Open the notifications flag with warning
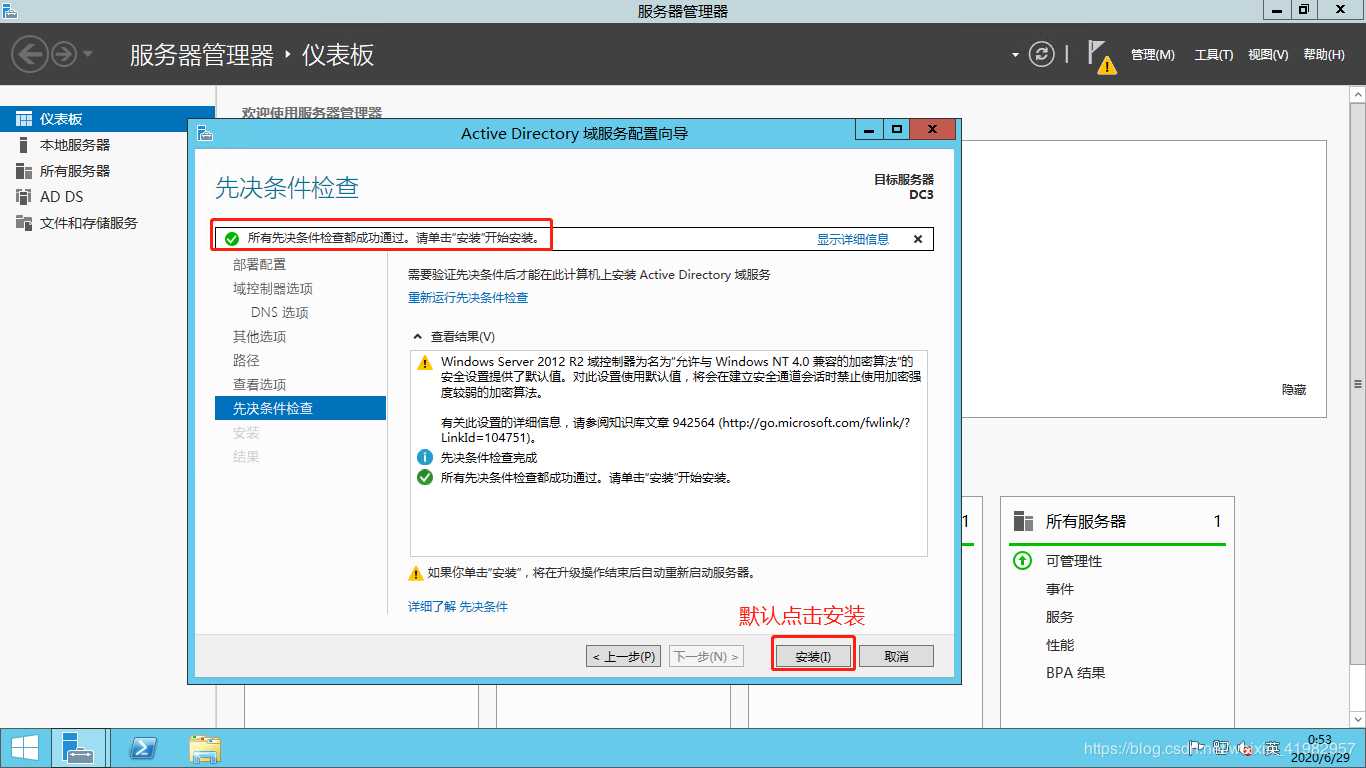Screen dimensions: 1366x768 [1101, 56]
